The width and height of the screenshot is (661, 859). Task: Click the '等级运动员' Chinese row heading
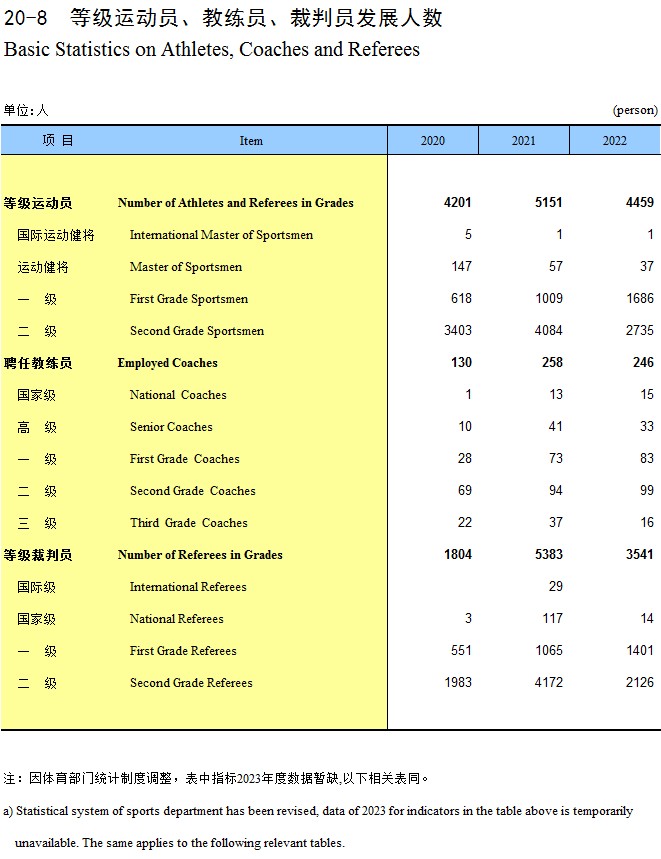pos(38,203)
